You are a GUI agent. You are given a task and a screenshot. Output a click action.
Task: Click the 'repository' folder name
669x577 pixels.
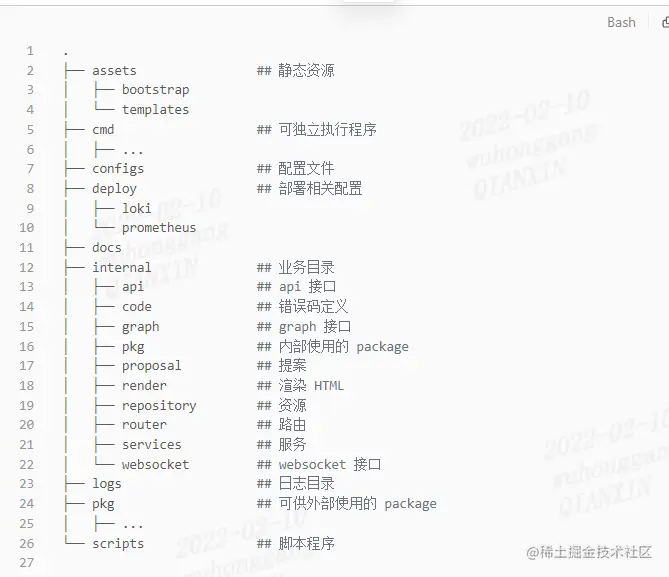click(x=159, y=406)
